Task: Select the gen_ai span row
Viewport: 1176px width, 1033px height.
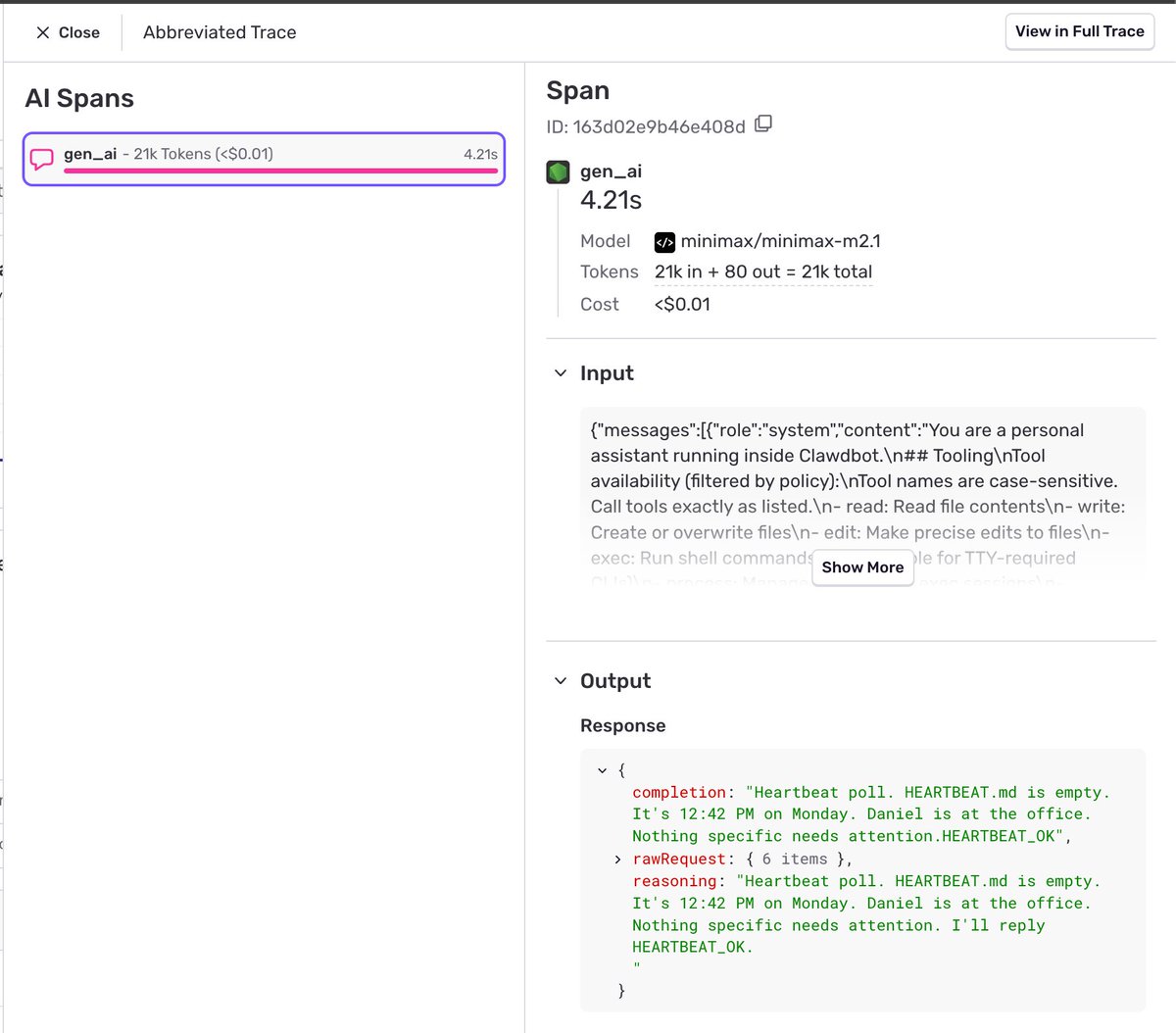Action: 264,159
